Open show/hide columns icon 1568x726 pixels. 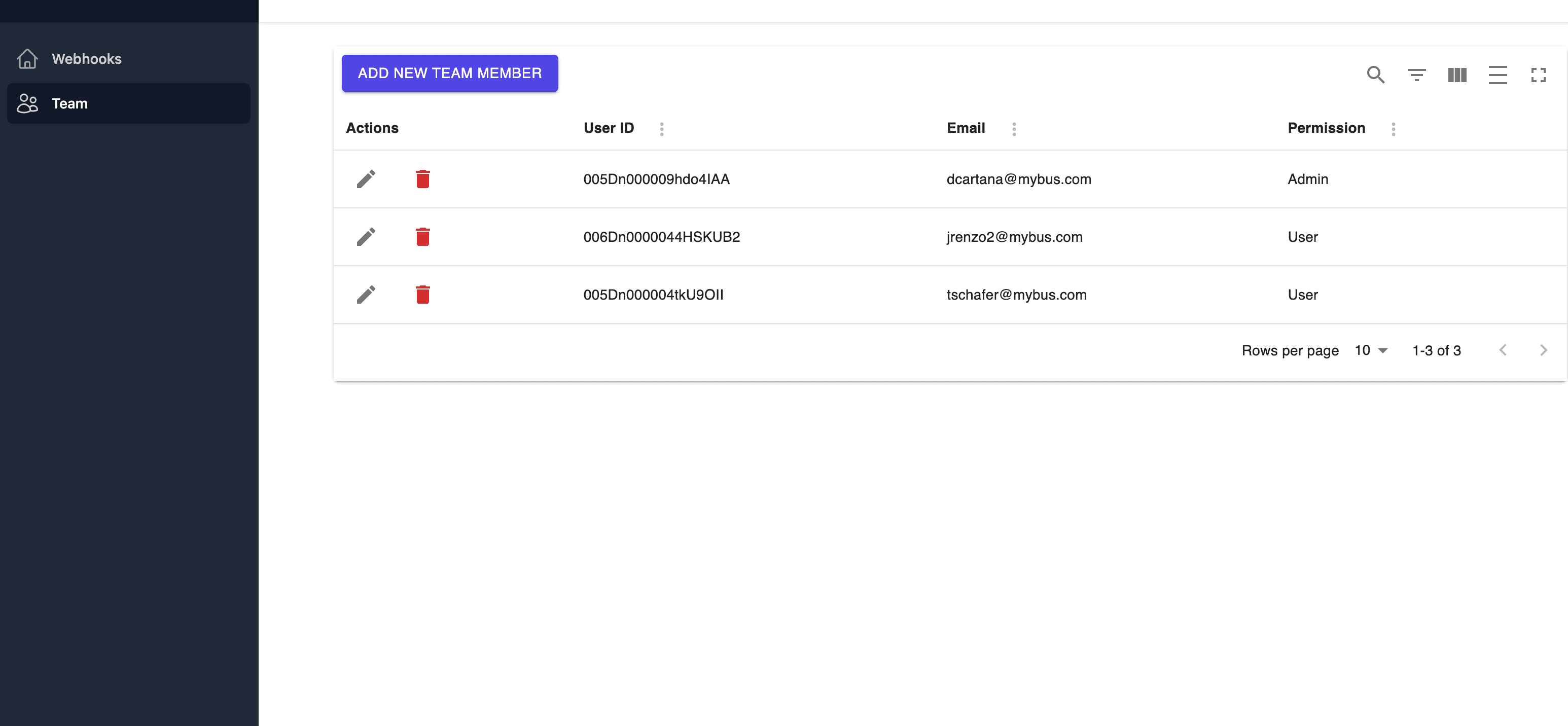1456,75
